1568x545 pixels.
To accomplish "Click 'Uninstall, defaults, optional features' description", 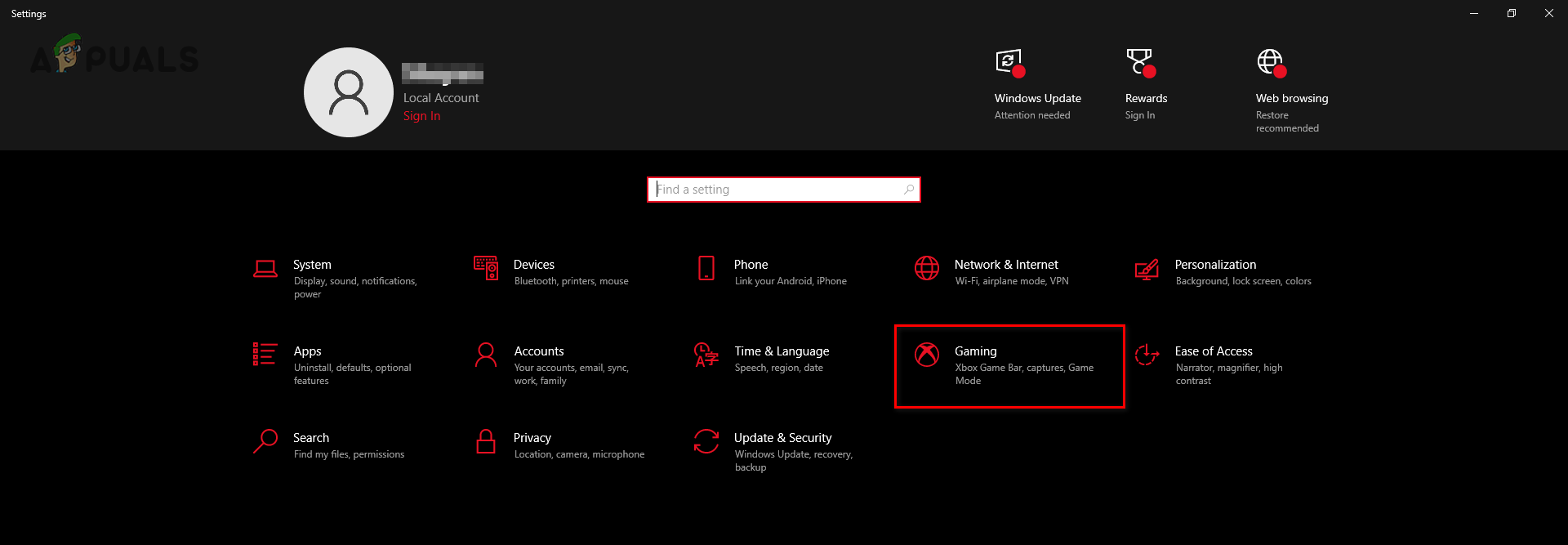I will (353, 374).
